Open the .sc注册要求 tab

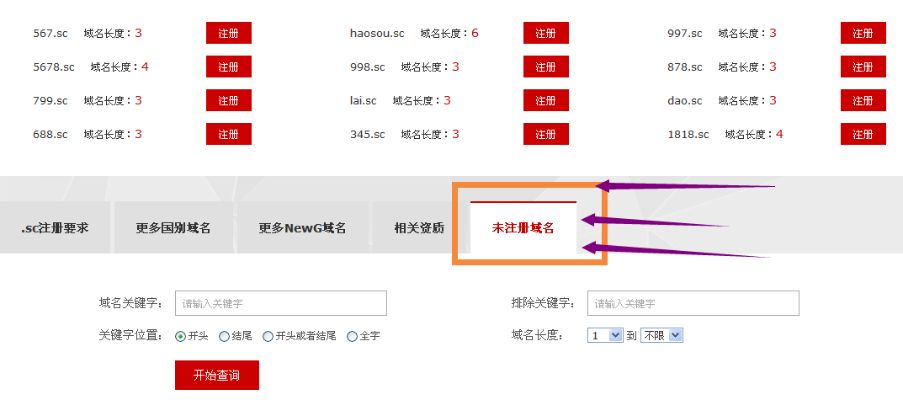click(55, 228)
